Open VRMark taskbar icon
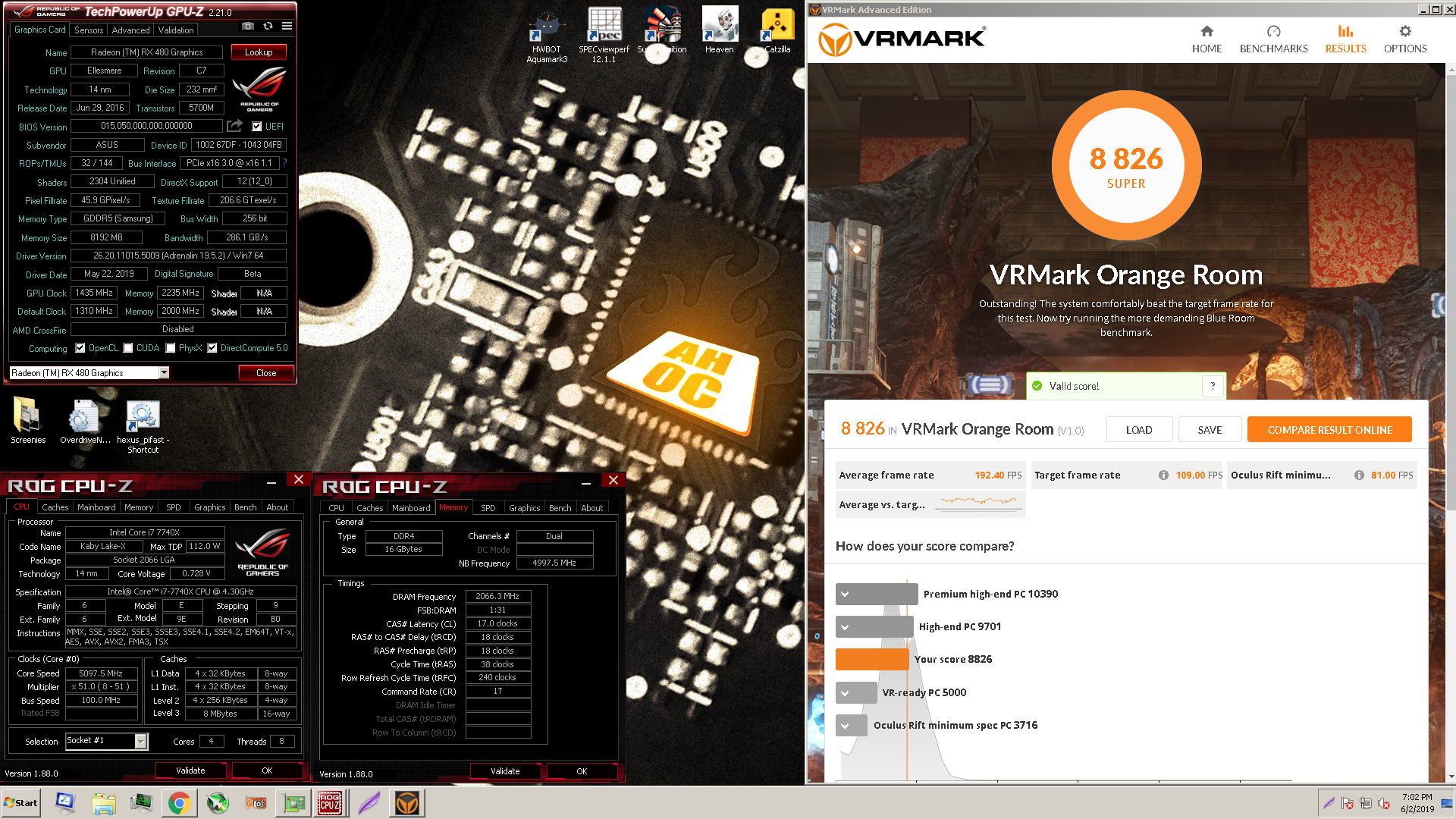This screenshot has width=1456, height=819. (x=407, y=803)
